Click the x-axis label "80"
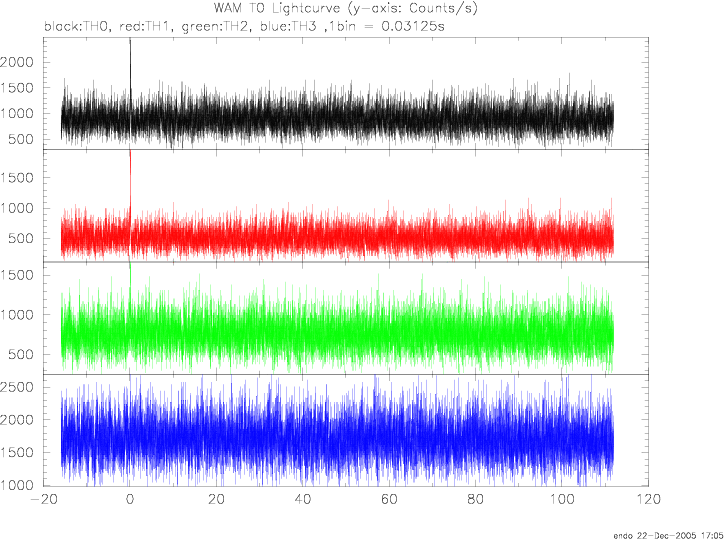The width and height of the screenshot is (724, 539). tap(476, 500)
